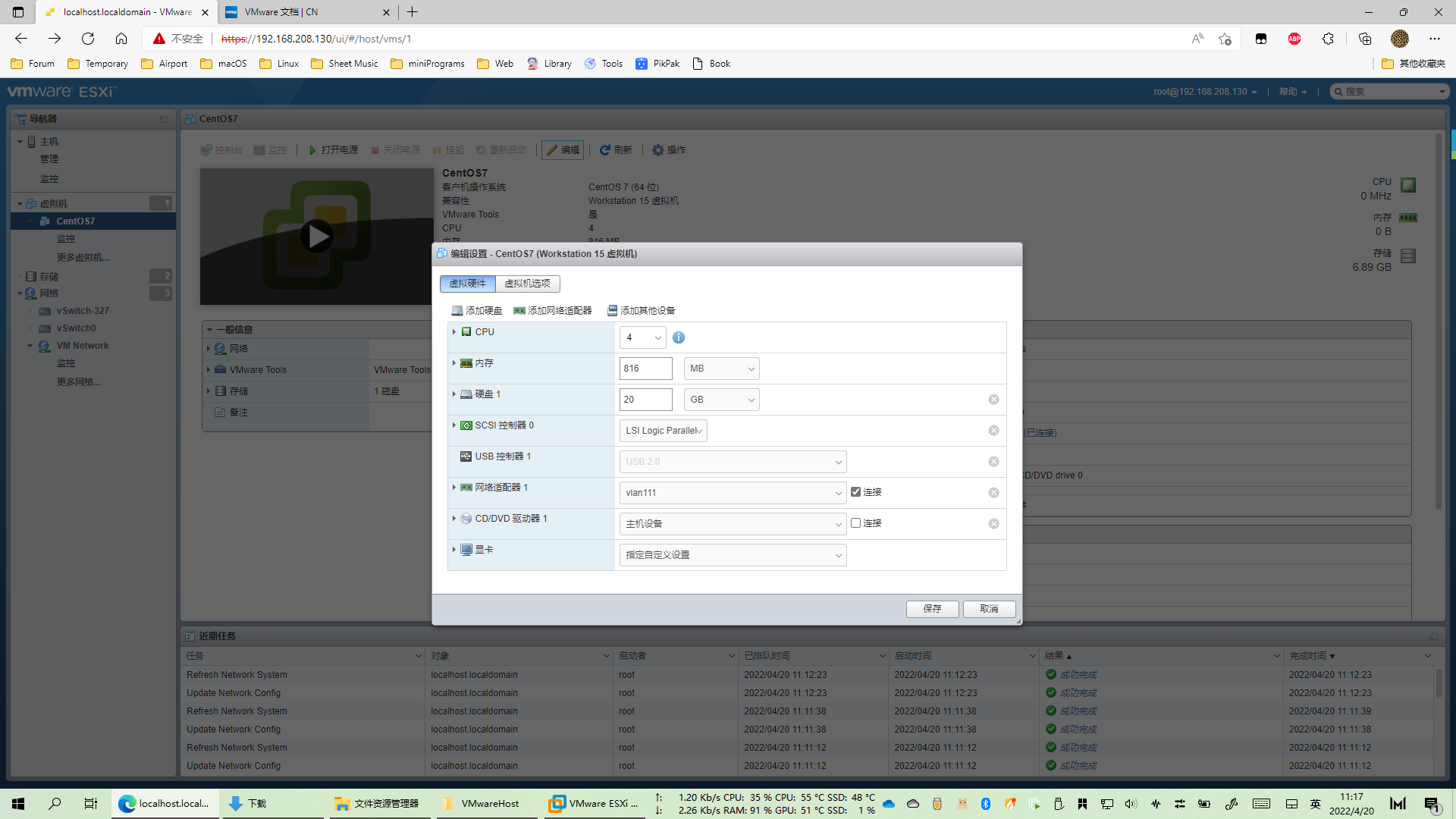Image resolution: width=1456 pixels, height=819 pixels.
Task: Switch to the VM Options tab
Action: 528,284
